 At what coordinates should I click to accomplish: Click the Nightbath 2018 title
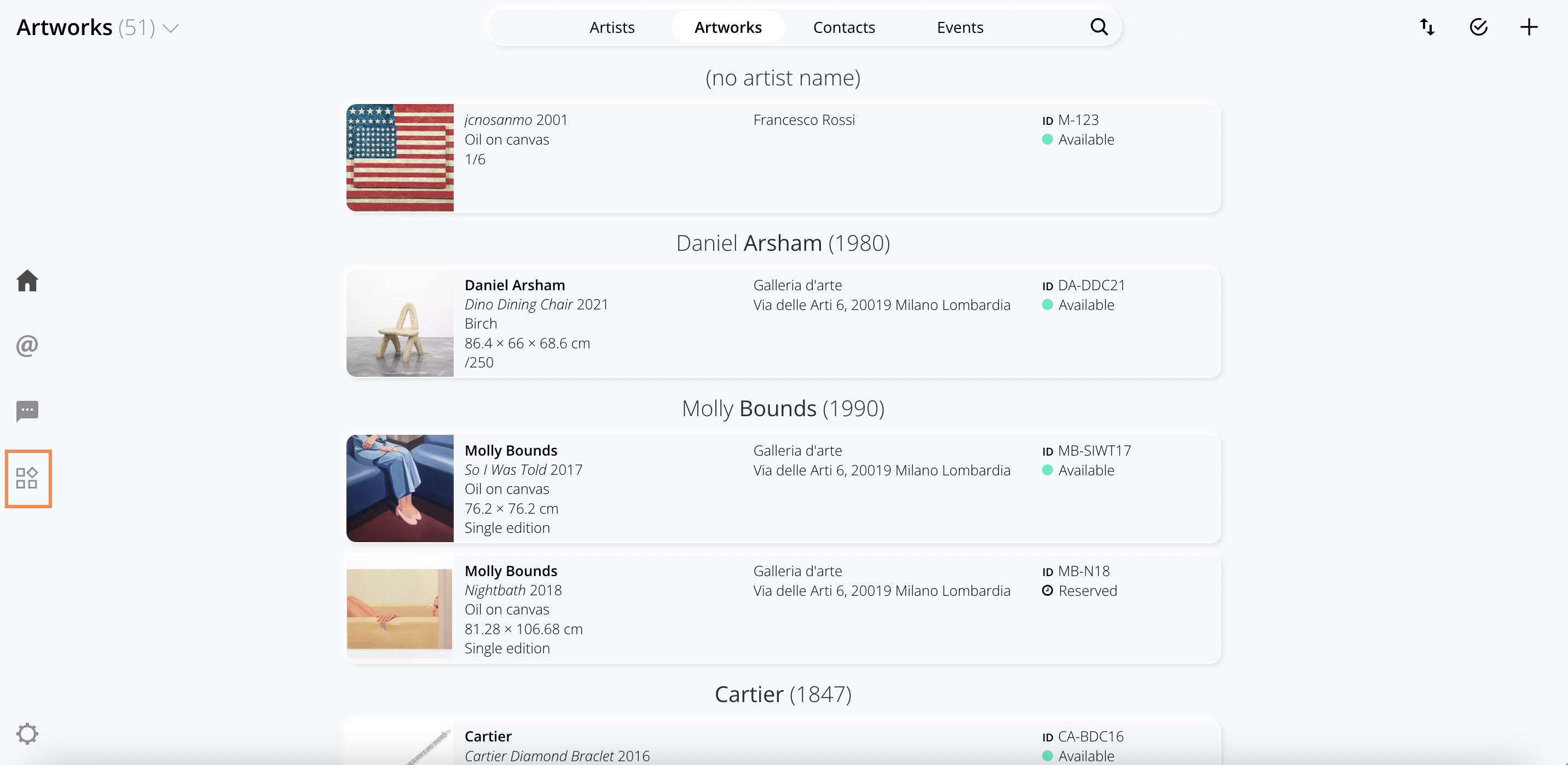513,590
